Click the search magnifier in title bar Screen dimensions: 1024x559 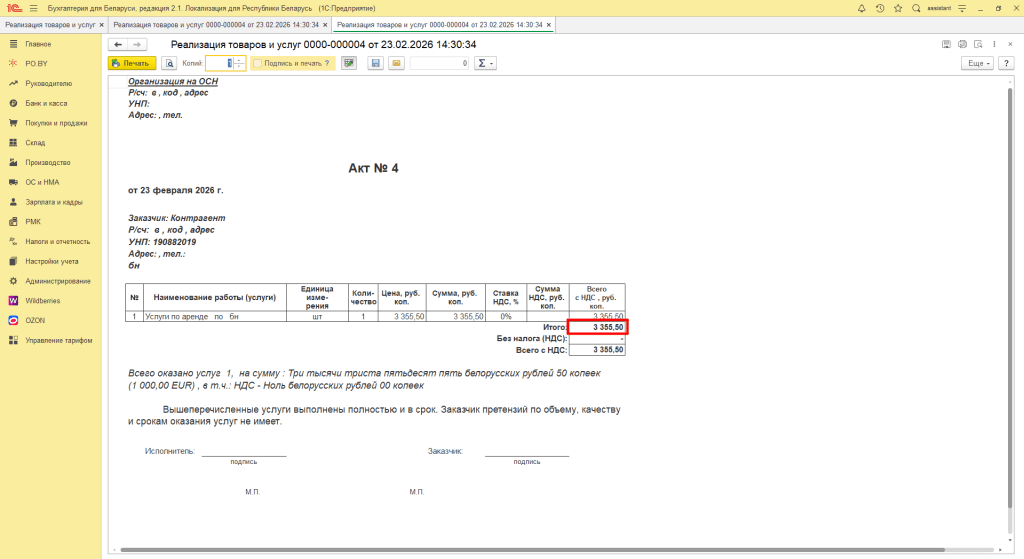[x=916, y=7]
